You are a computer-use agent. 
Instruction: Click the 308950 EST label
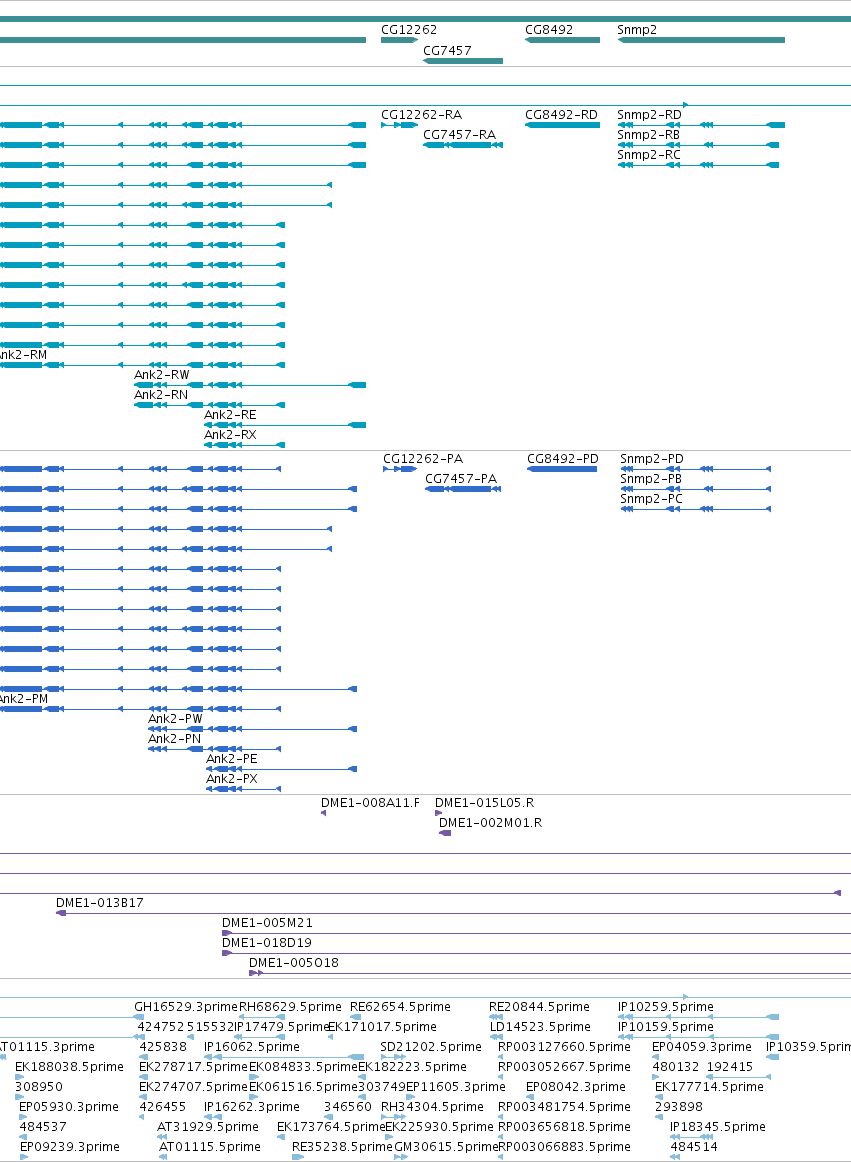(39, 1086)
